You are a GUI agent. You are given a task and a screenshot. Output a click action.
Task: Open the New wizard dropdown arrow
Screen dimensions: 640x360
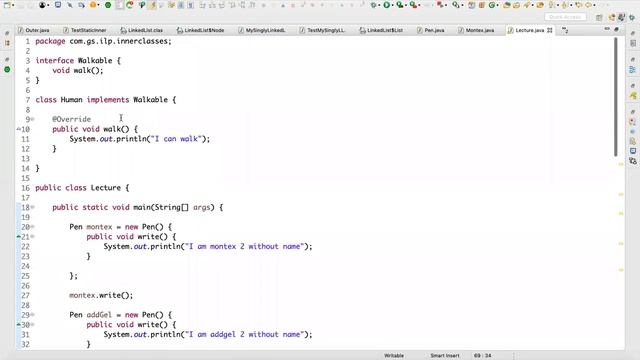pyautogui.click(x=13, y=5)
